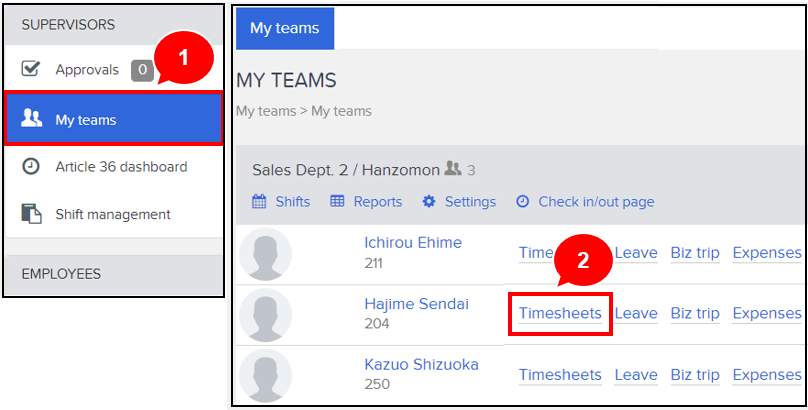The width and height of the screenshot is (808, 410).
Task: Click the Check in/out page clock icon
Action: [522, 201]
